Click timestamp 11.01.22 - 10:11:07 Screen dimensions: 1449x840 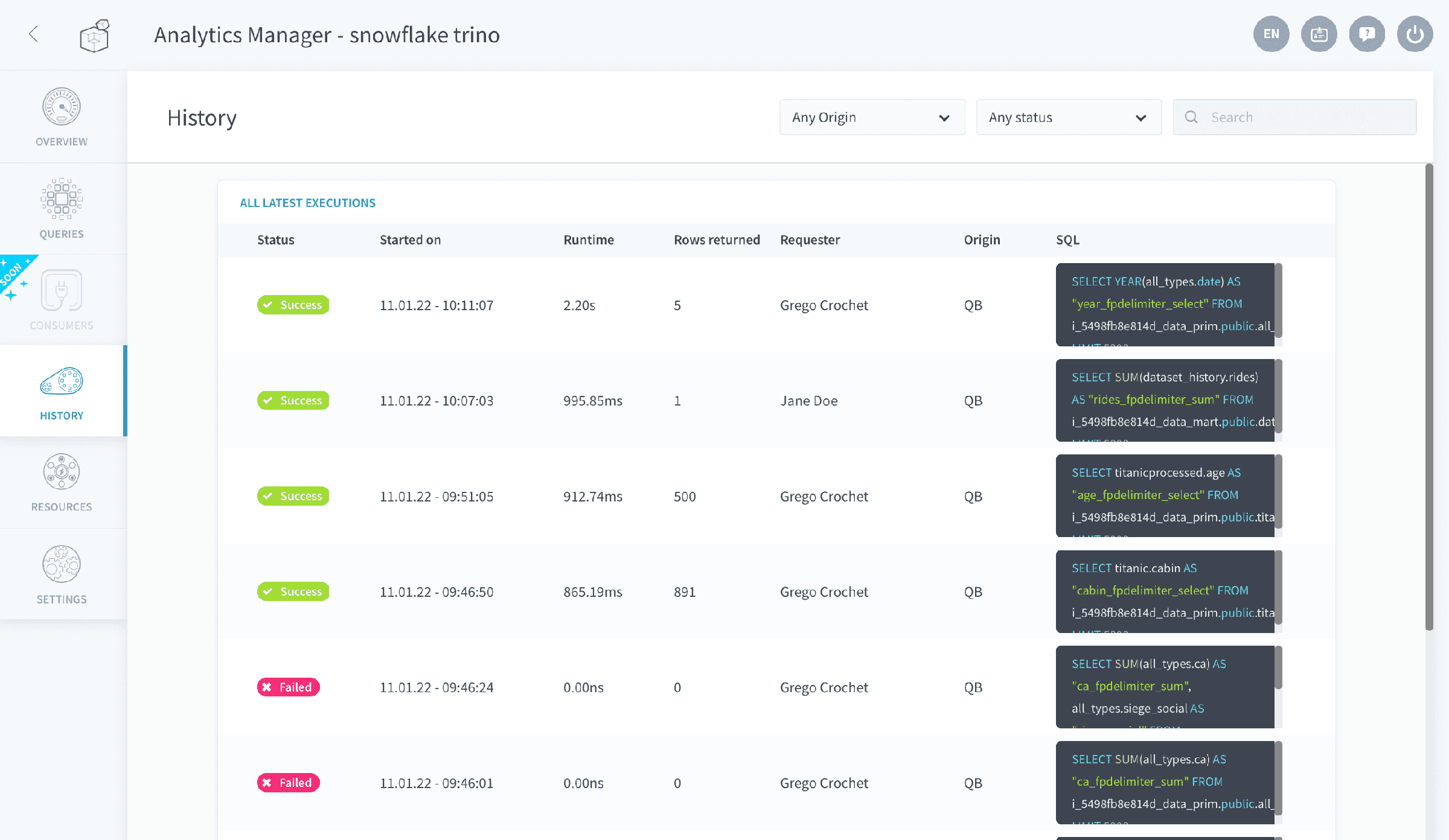pos(437,305)
